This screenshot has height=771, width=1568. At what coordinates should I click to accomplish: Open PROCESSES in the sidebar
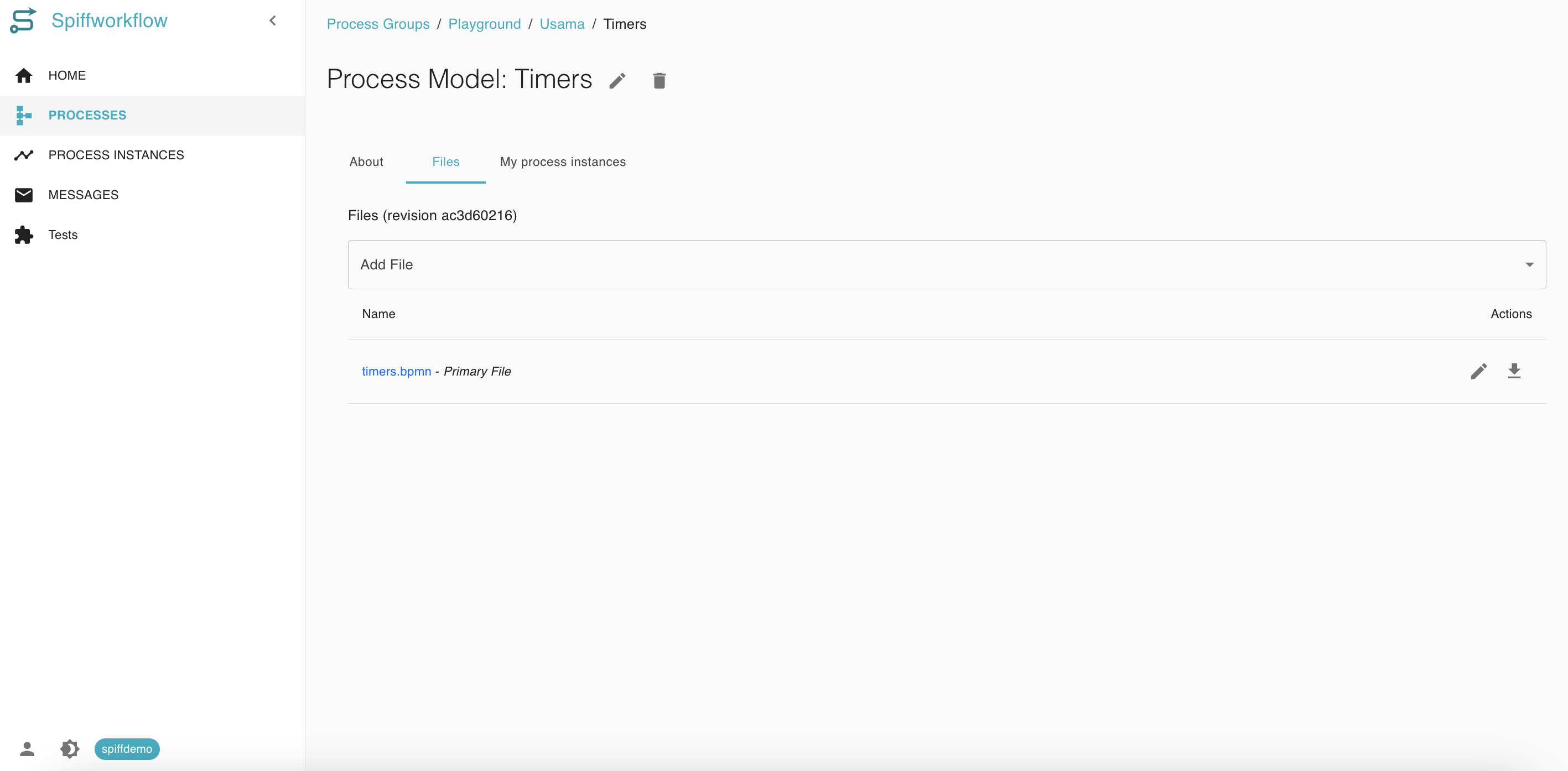(x=152, y=115)
